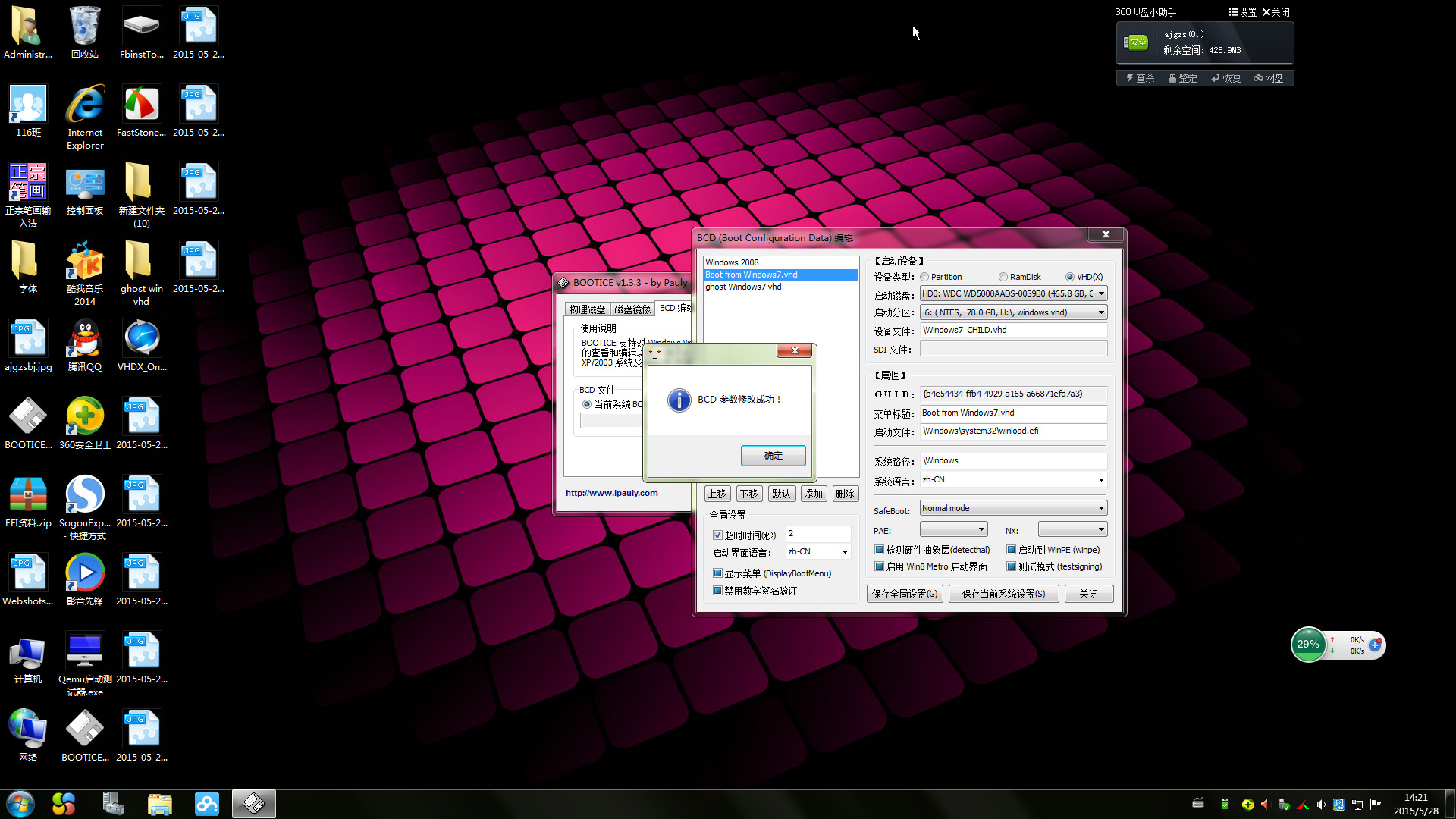Click the Windows Start orb
1456x819 pixels.
20,804
